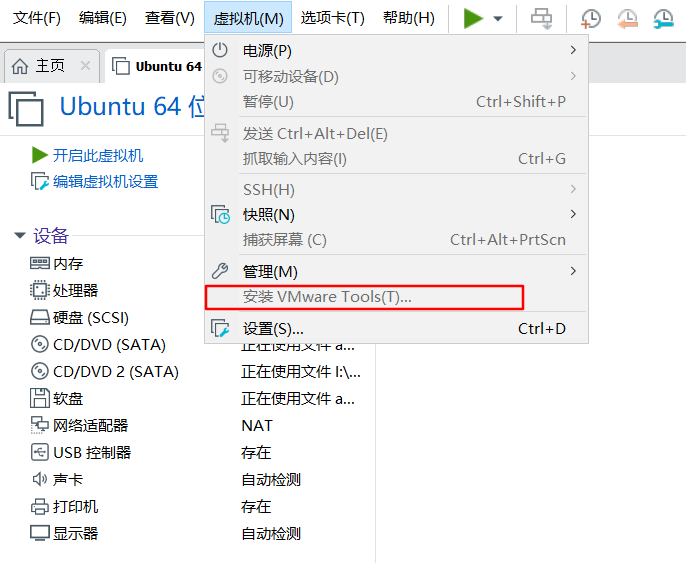Switch to the 主页 home tab
Image resolution: width=686 pixels, height=563 pixels.
50,66
